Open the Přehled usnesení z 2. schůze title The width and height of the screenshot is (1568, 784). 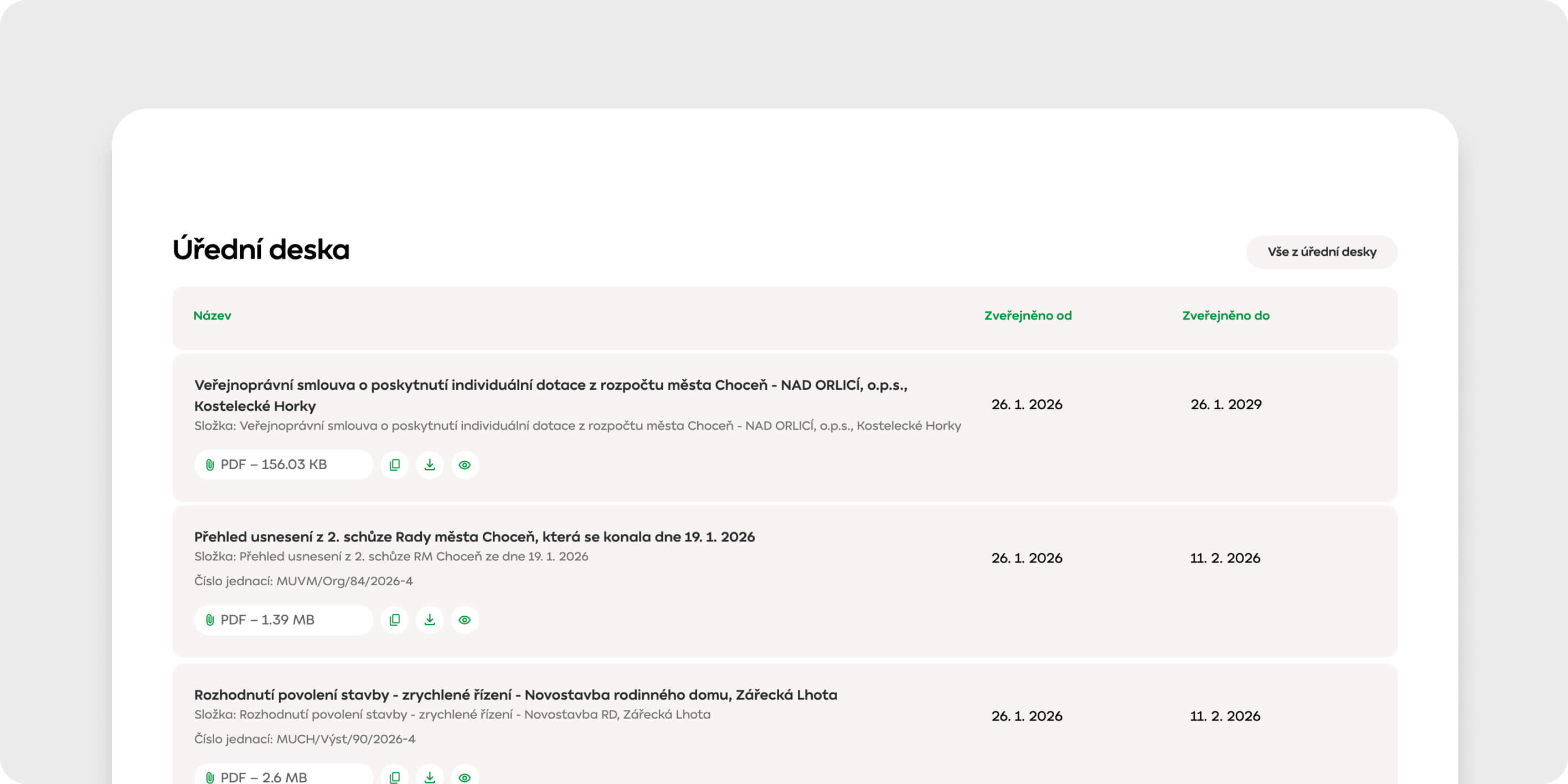[474, 537]
